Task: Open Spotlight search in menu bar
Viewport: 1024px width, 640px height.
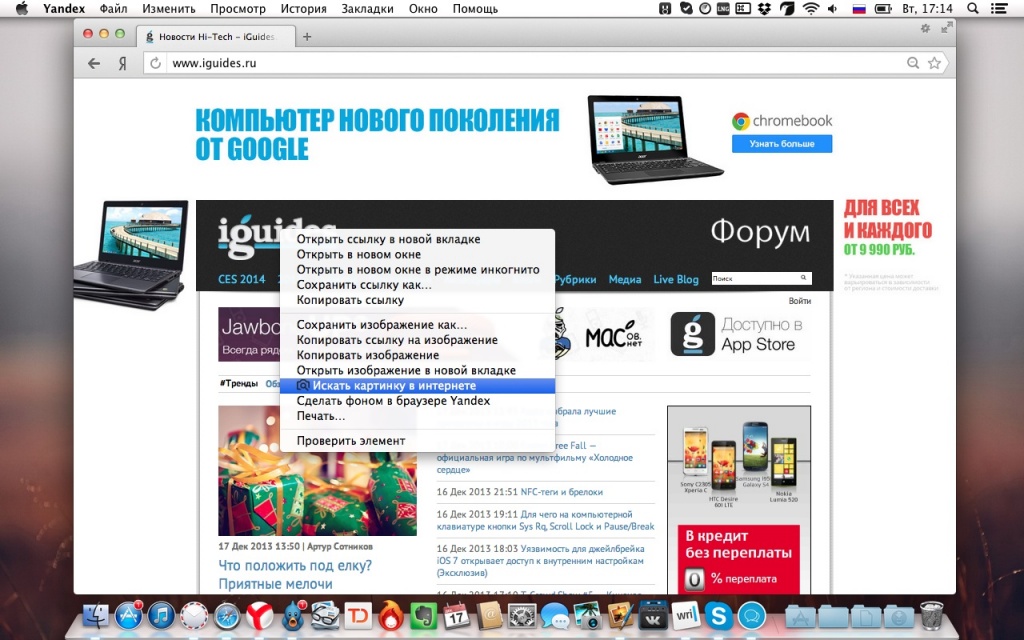Action: click(973, 8)
